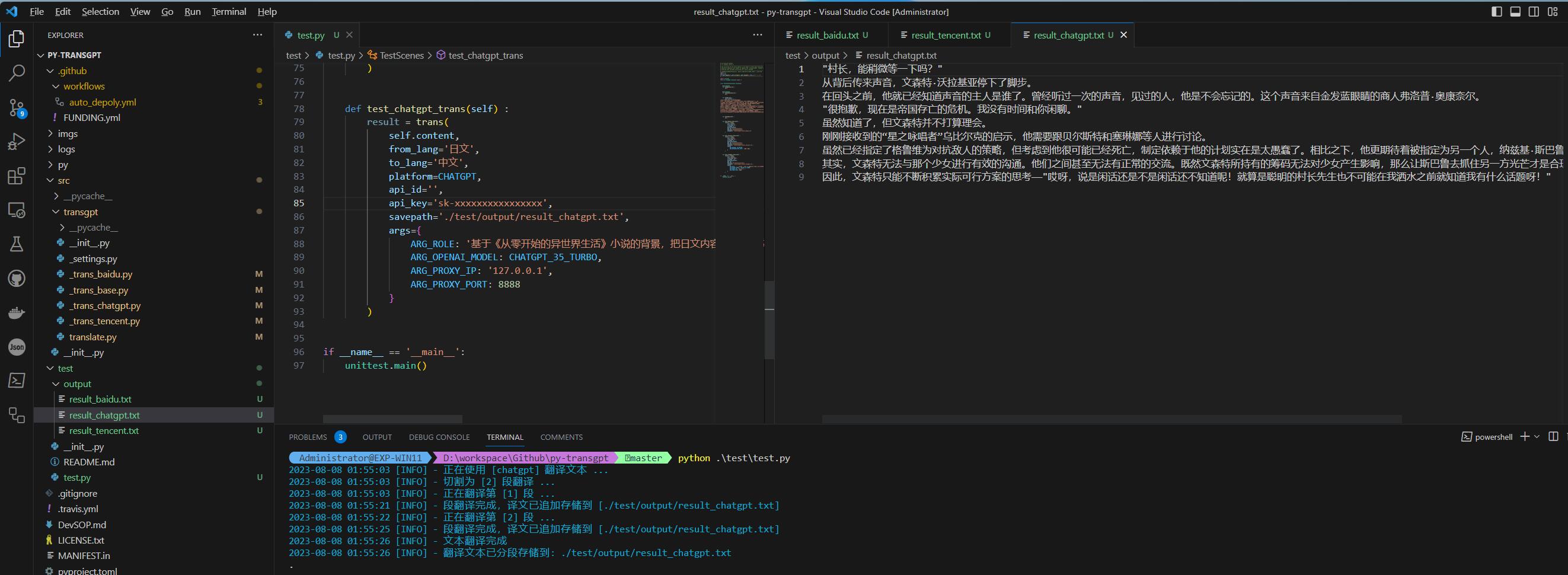Click output in right editor breadcrumb
The width and height of the screenshot is (1568, 575).
click(825, 55)
